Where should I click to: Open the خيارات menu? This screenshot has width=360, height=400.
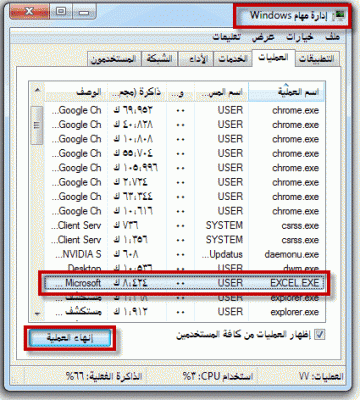point(300,37)
